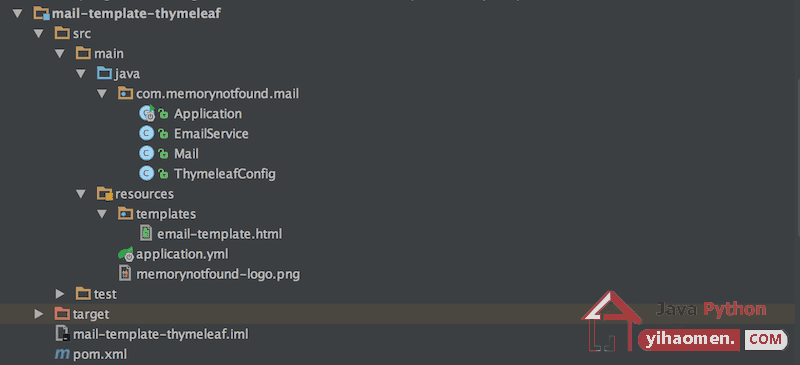This screenshot has height=365, width=800.
Task: Select the main folder item
Action: click(109, 54)
